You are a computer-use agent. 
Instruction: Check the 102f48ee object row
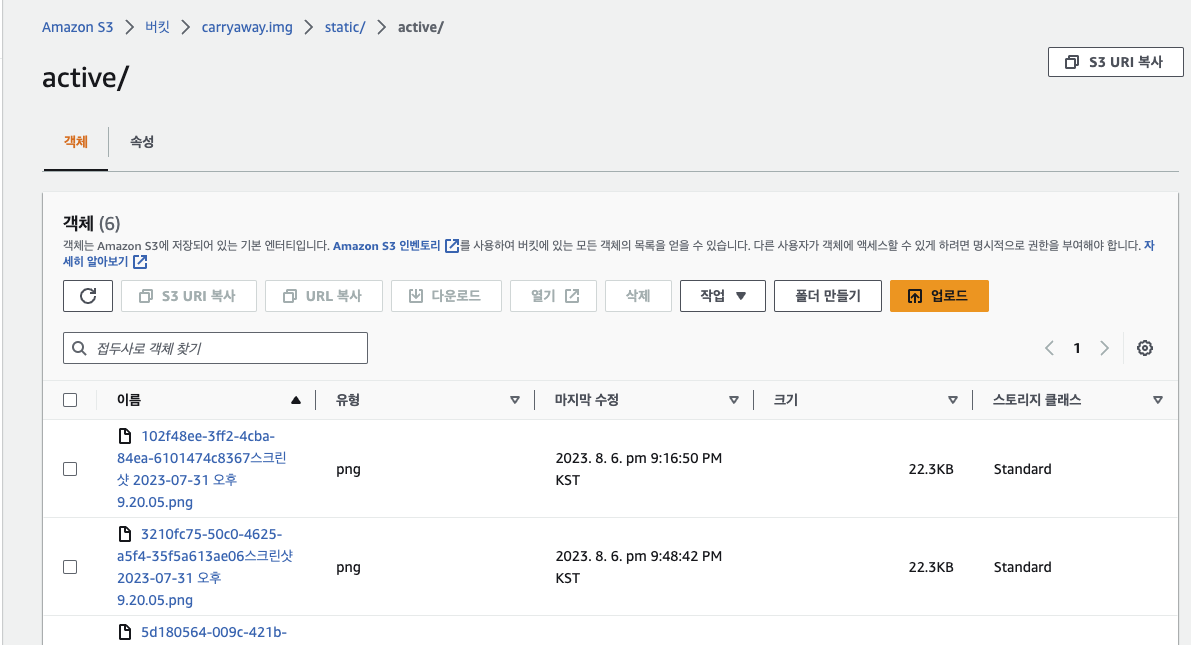point(70,469)
